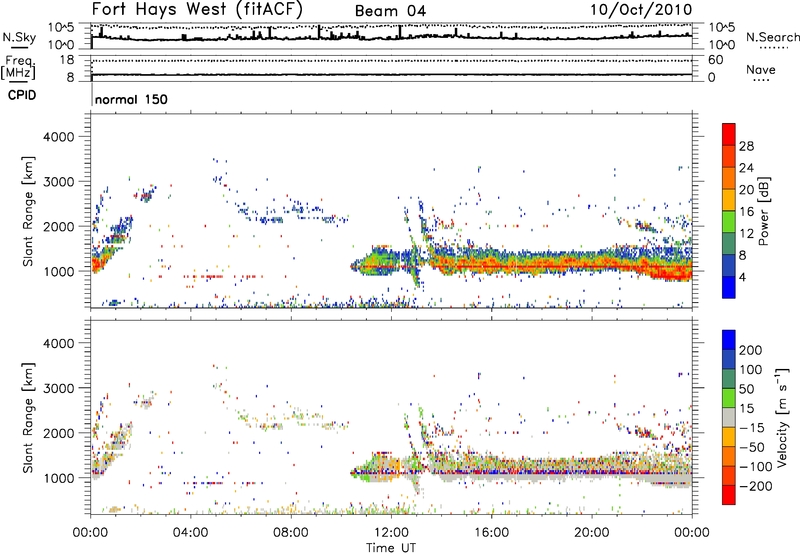Click the Slant Range label of power panel

(28, 211)
